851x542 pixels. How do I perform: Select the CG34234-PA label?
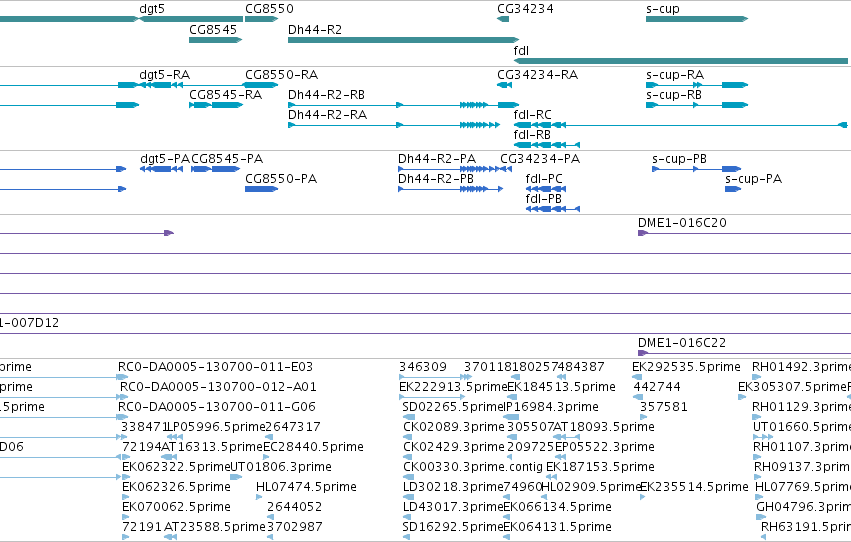540,158
